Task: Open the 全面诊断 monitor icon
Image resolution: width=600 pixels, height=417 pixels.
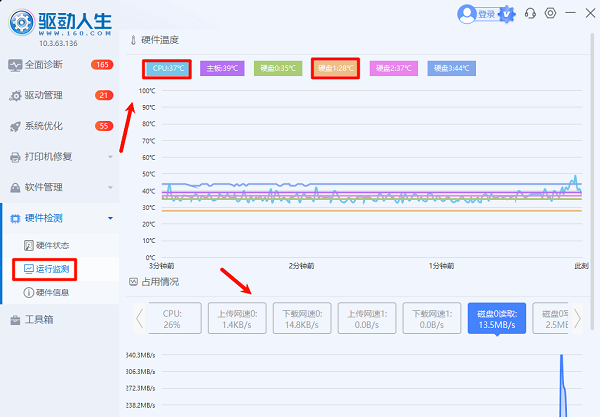Action: (15, 65)
